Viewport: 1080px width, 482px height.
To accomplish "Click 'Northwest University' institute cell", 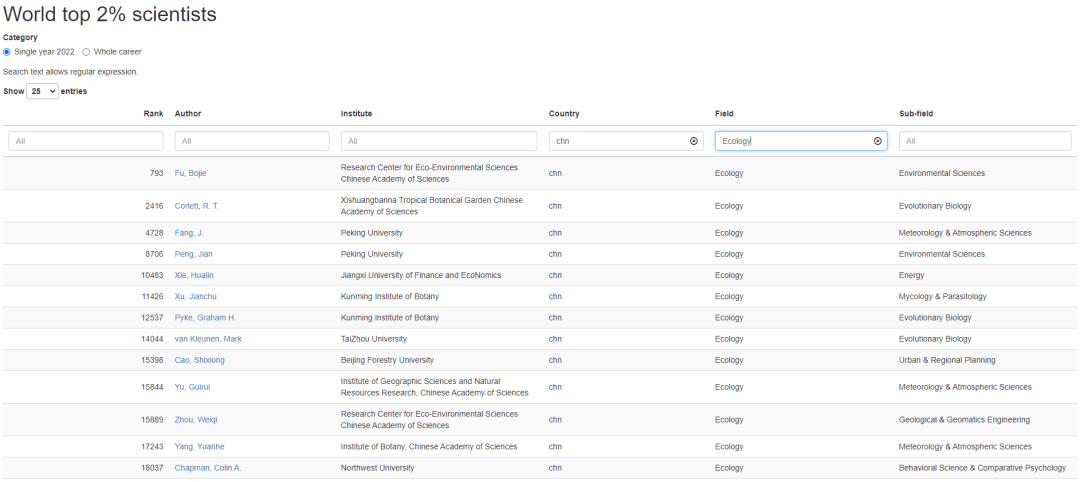I will pos(377,468).
